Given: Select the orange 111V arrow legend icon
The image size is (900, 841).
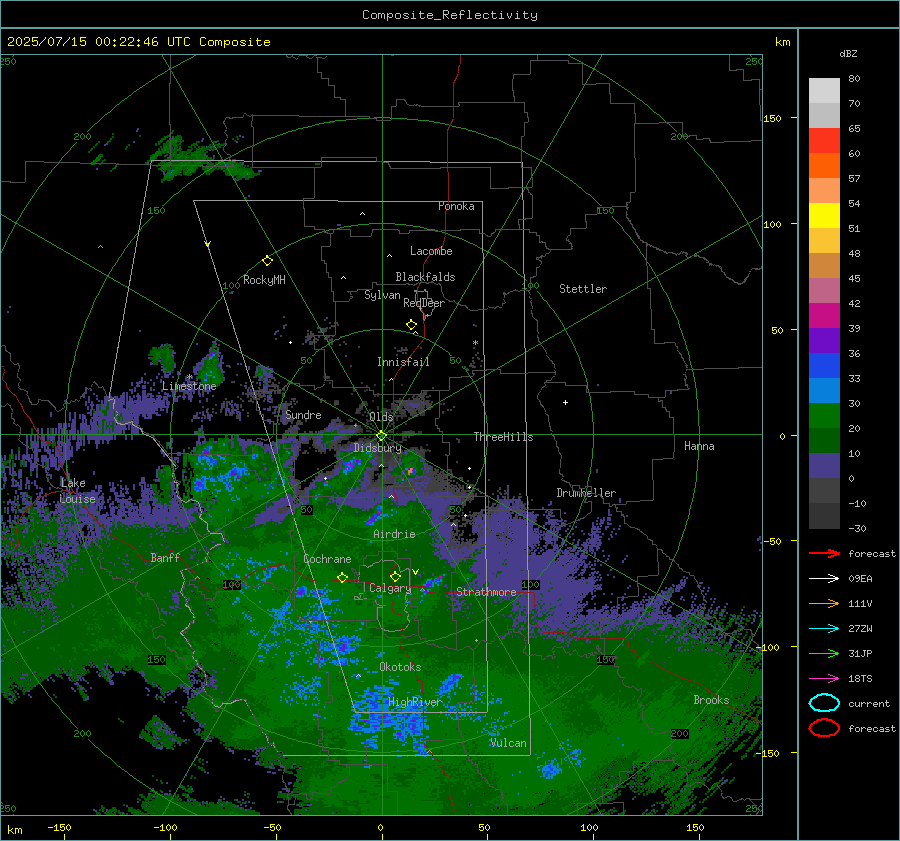Looking at the screenshot, I should (824, 603).
